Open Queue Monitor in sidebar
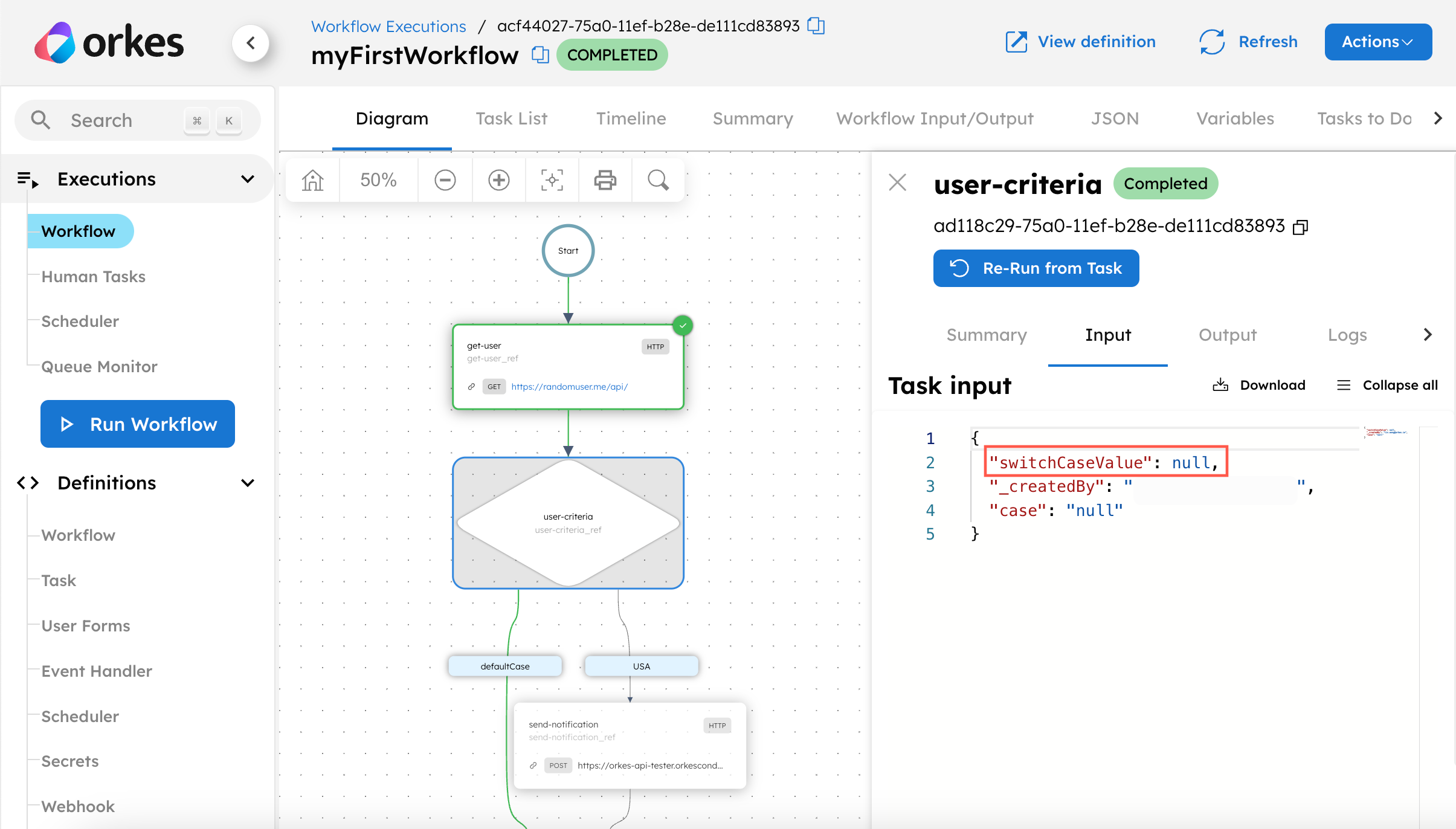This screenshot has height=829, width=1456. (99, 367)
